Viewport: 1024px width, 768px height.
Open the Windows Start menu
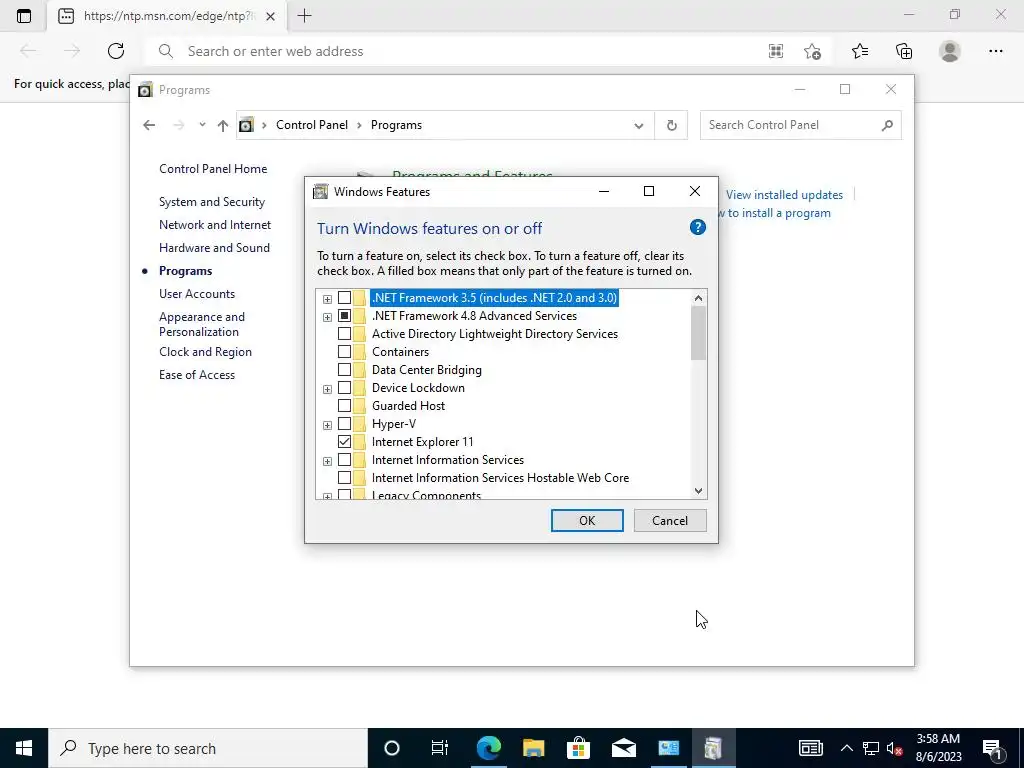24,748
